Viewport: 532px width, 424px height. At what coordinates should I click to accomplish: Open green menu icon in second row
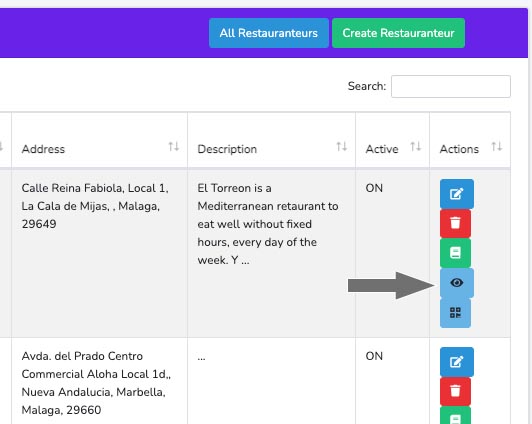(x=455, y=416)
